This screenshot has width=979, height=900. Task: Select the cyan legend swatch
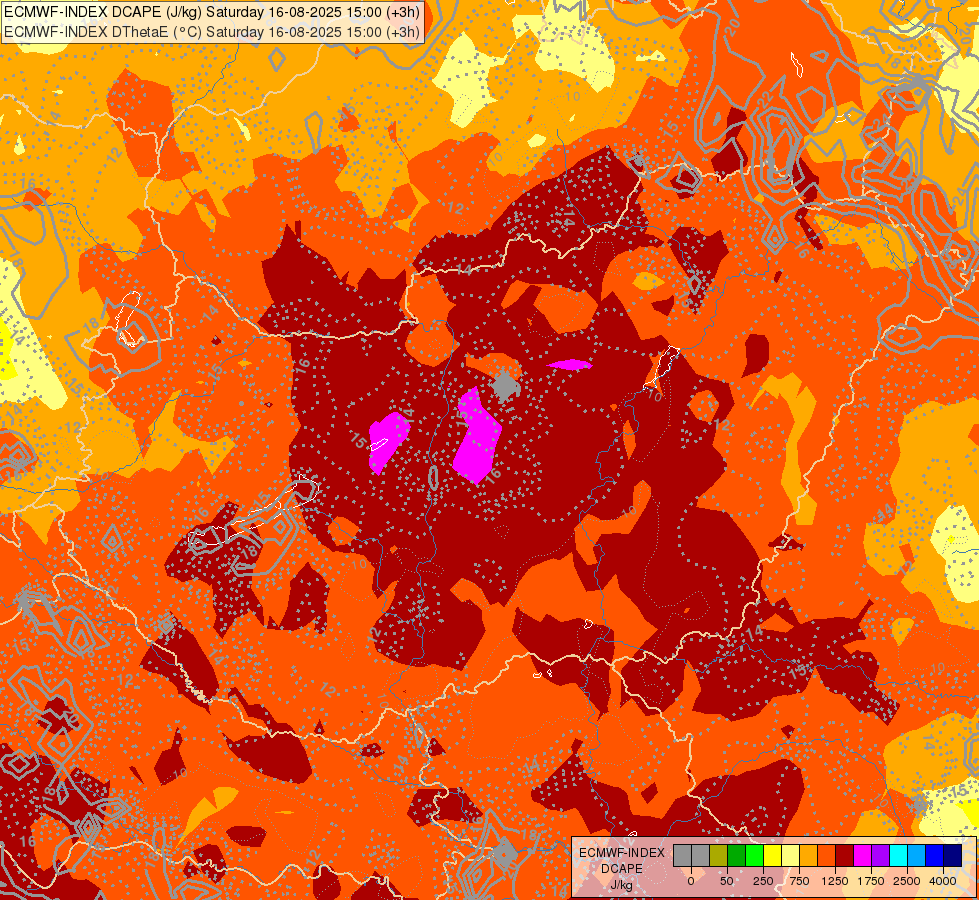pos(898,856)
